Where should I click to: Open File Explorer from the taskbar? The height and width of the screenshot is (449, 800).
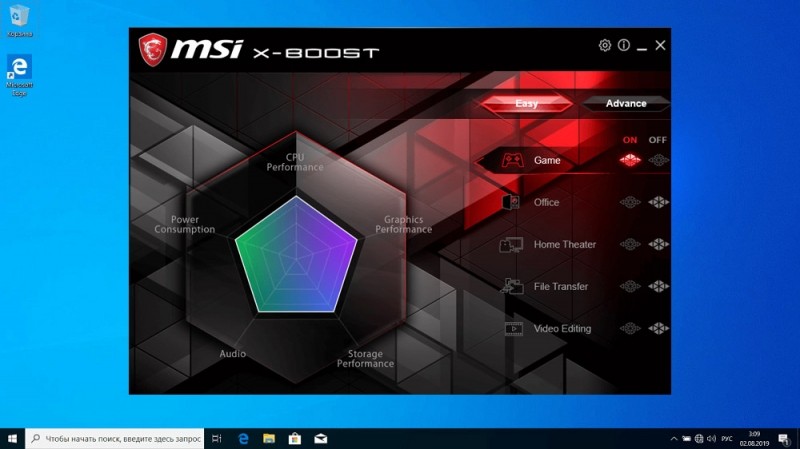click(269, 439)
